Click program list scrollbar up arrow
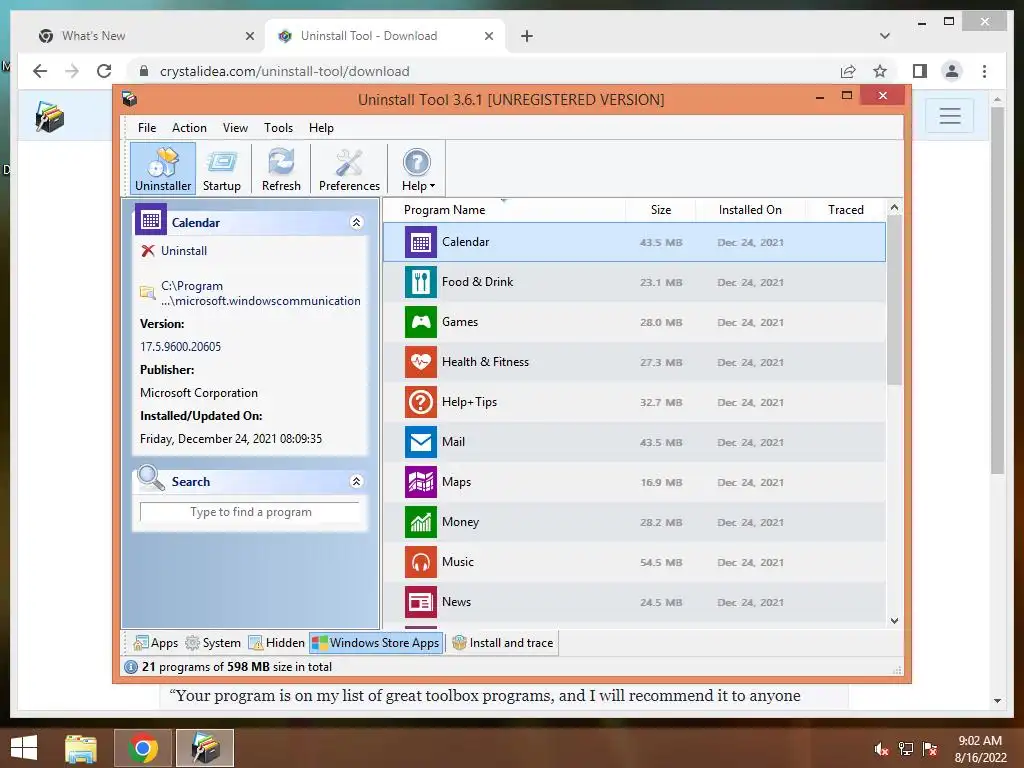This screenshot has height=768, width=1024. tap(894, 208)
